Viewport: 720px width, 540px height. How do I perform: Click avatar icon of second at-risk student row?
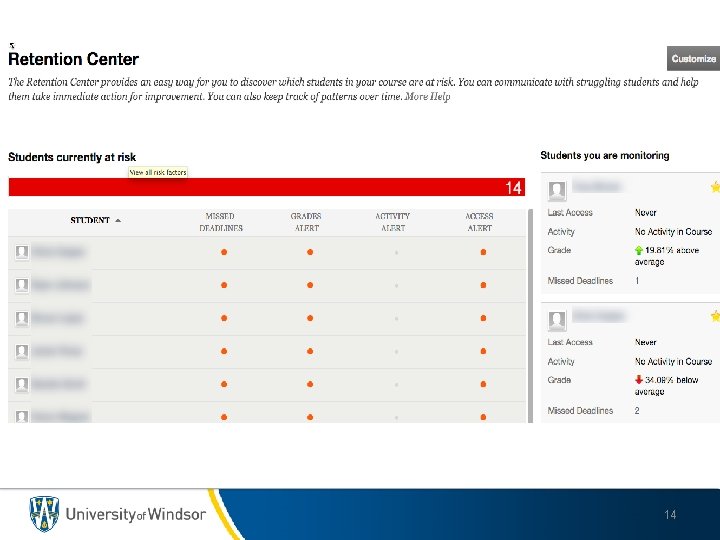(22, 285)
